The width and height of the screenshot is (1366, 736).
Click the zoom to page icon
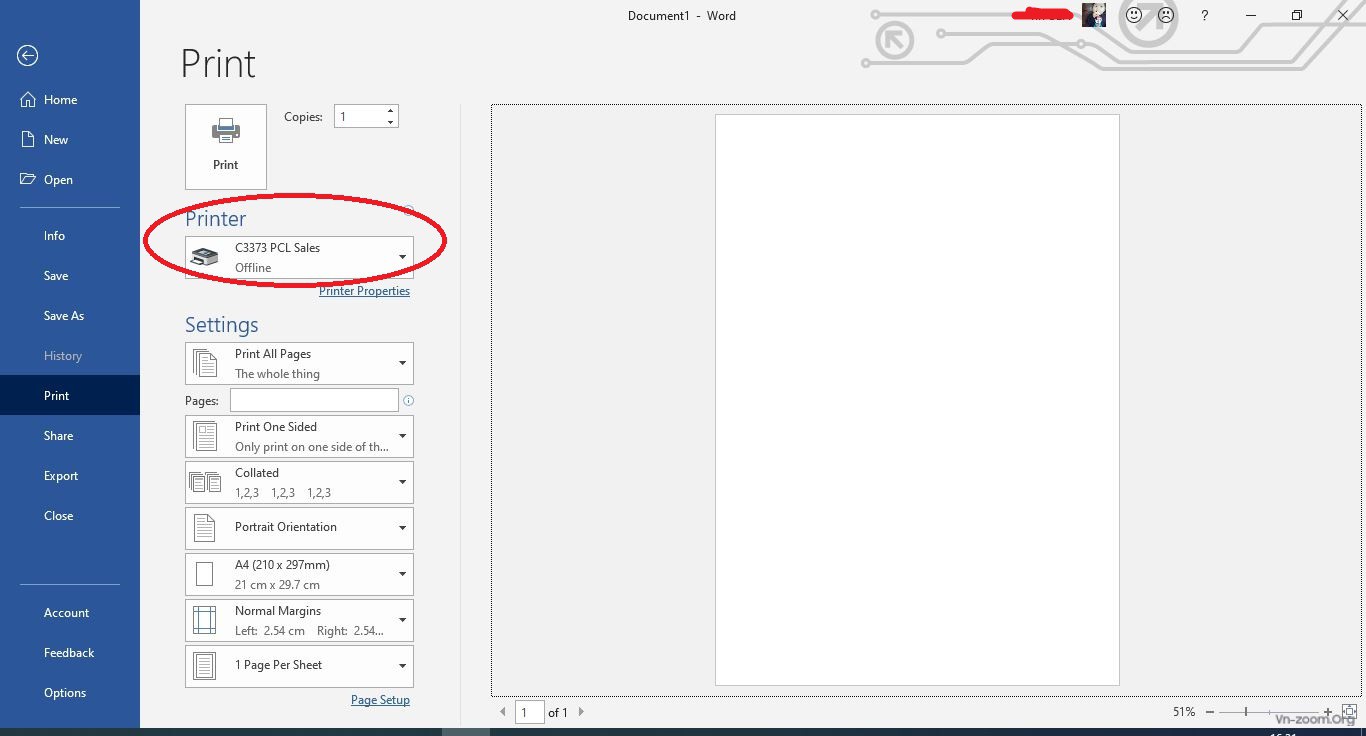point(1348,712)
